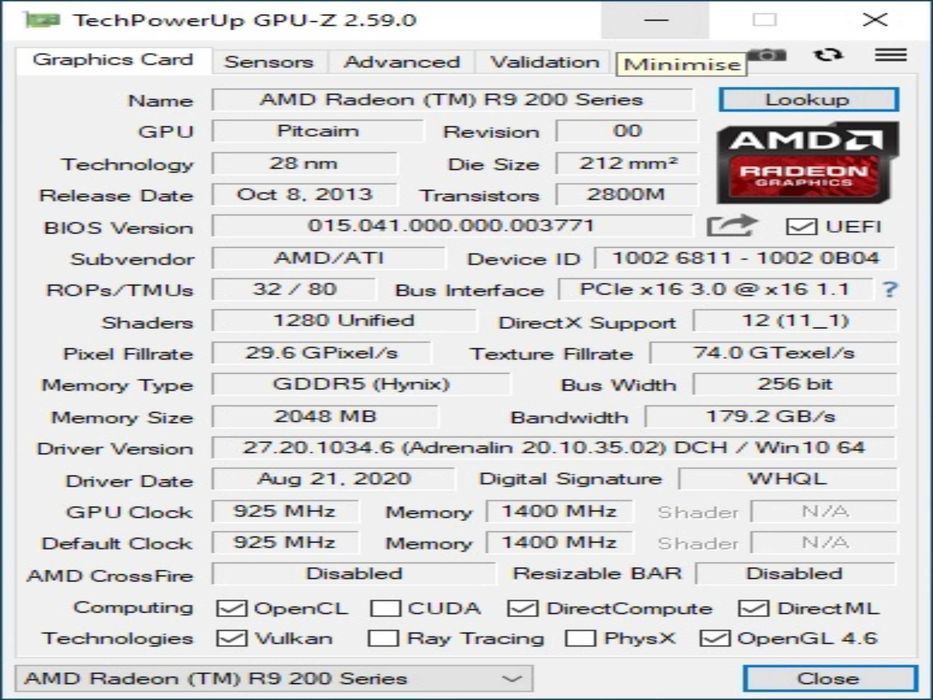Toggle the DirectCompute checkbox
Screen dimensions: 933x700
point(523,608)
